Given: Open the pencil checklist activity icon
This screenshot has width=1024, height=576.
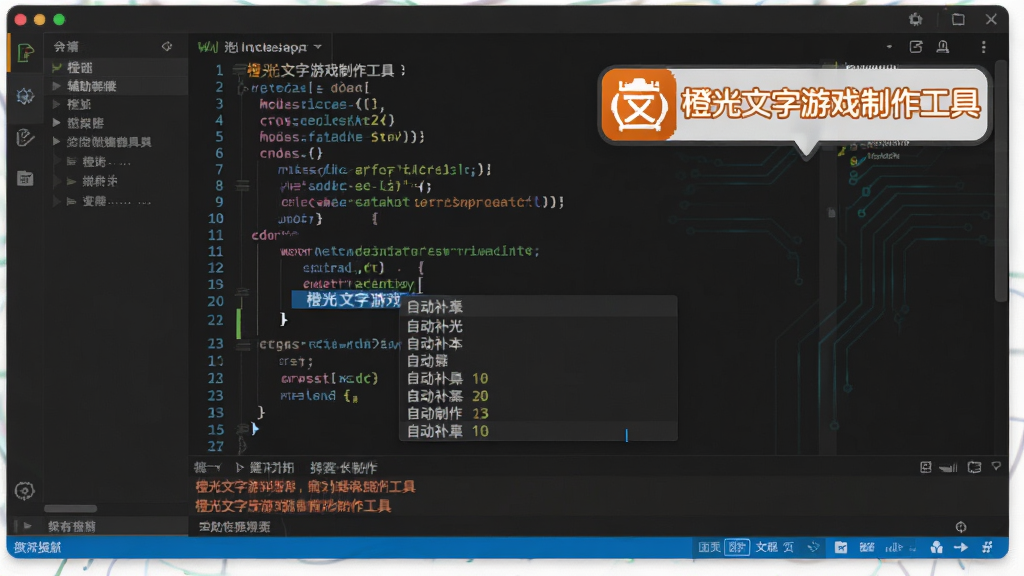Looking at the screenshot, I should coord(25,138).
